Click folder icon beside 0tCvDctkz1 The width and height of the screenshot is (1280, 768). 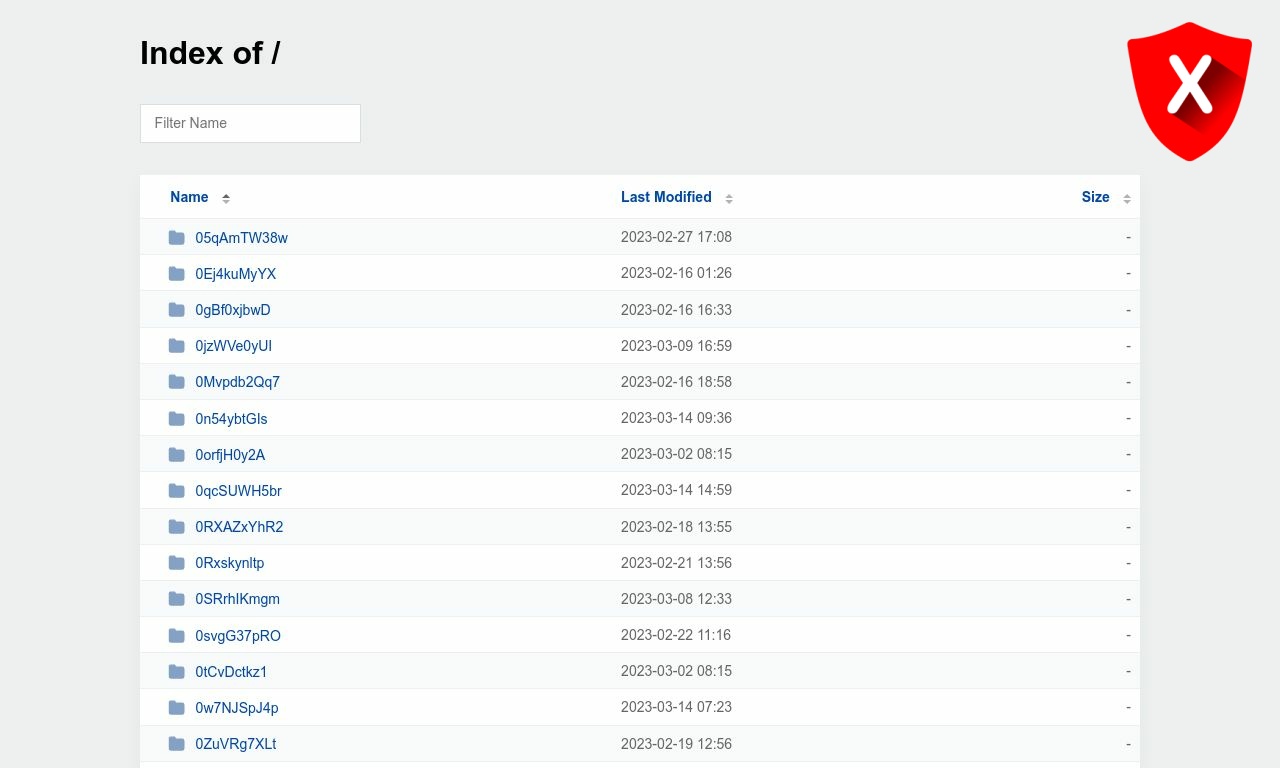[x=177, y=671]
